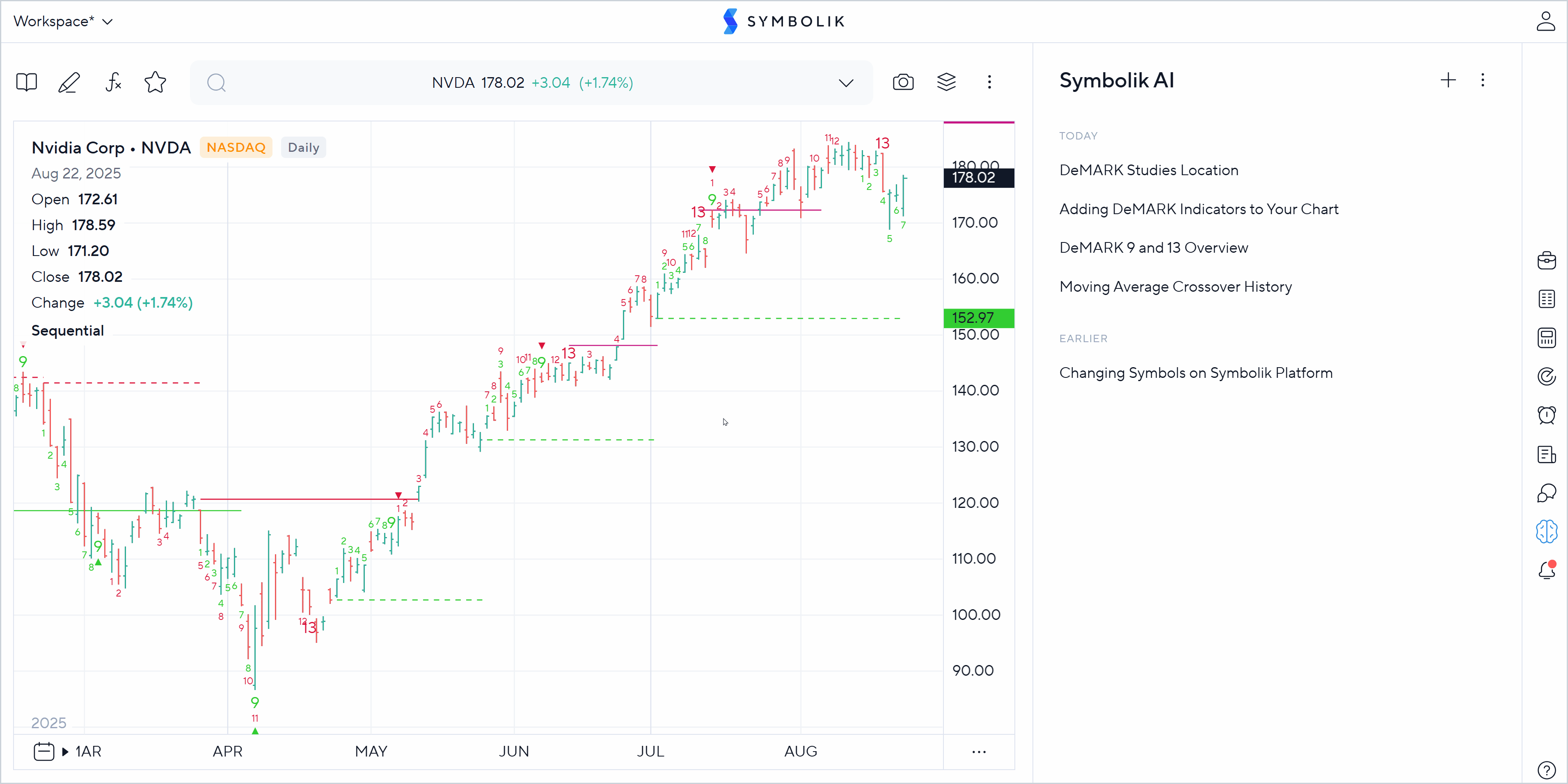The image size is (1568, 784).
Task: Click the star favorite icon
Action: tap(155, 82)
